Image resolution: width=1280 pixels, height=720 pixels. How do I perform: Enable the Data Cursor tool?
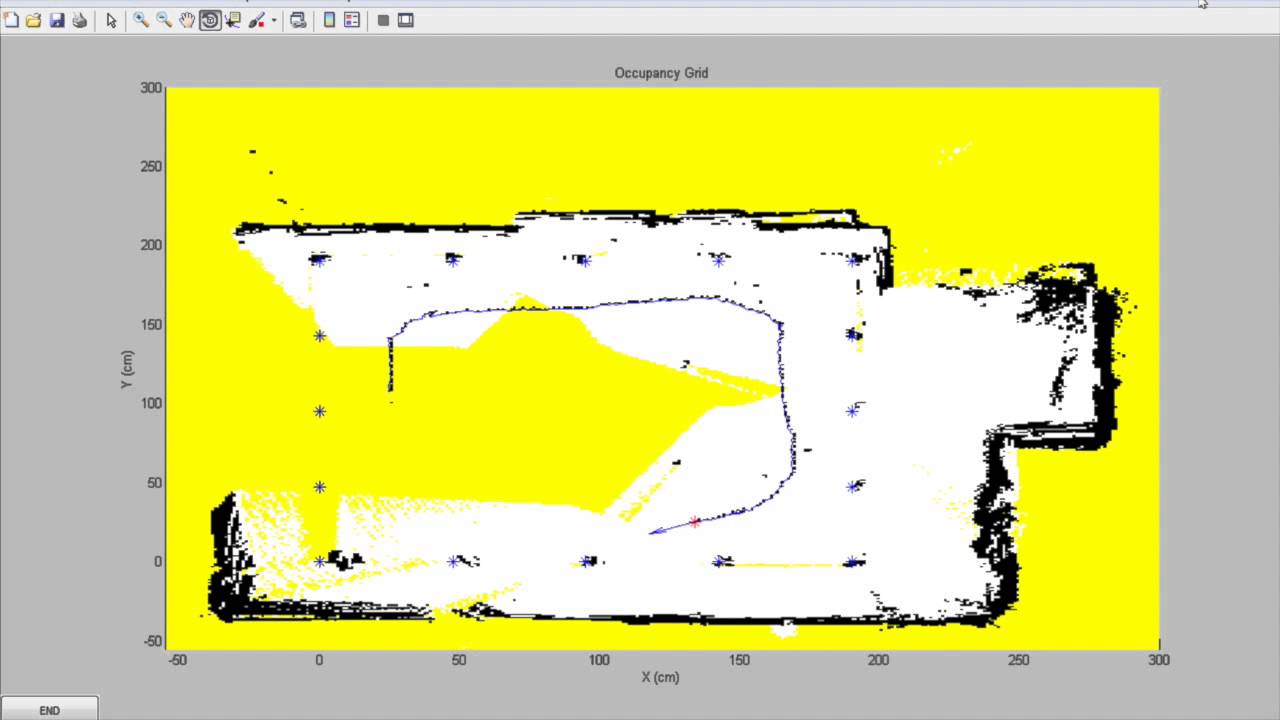tap(233, 20)
